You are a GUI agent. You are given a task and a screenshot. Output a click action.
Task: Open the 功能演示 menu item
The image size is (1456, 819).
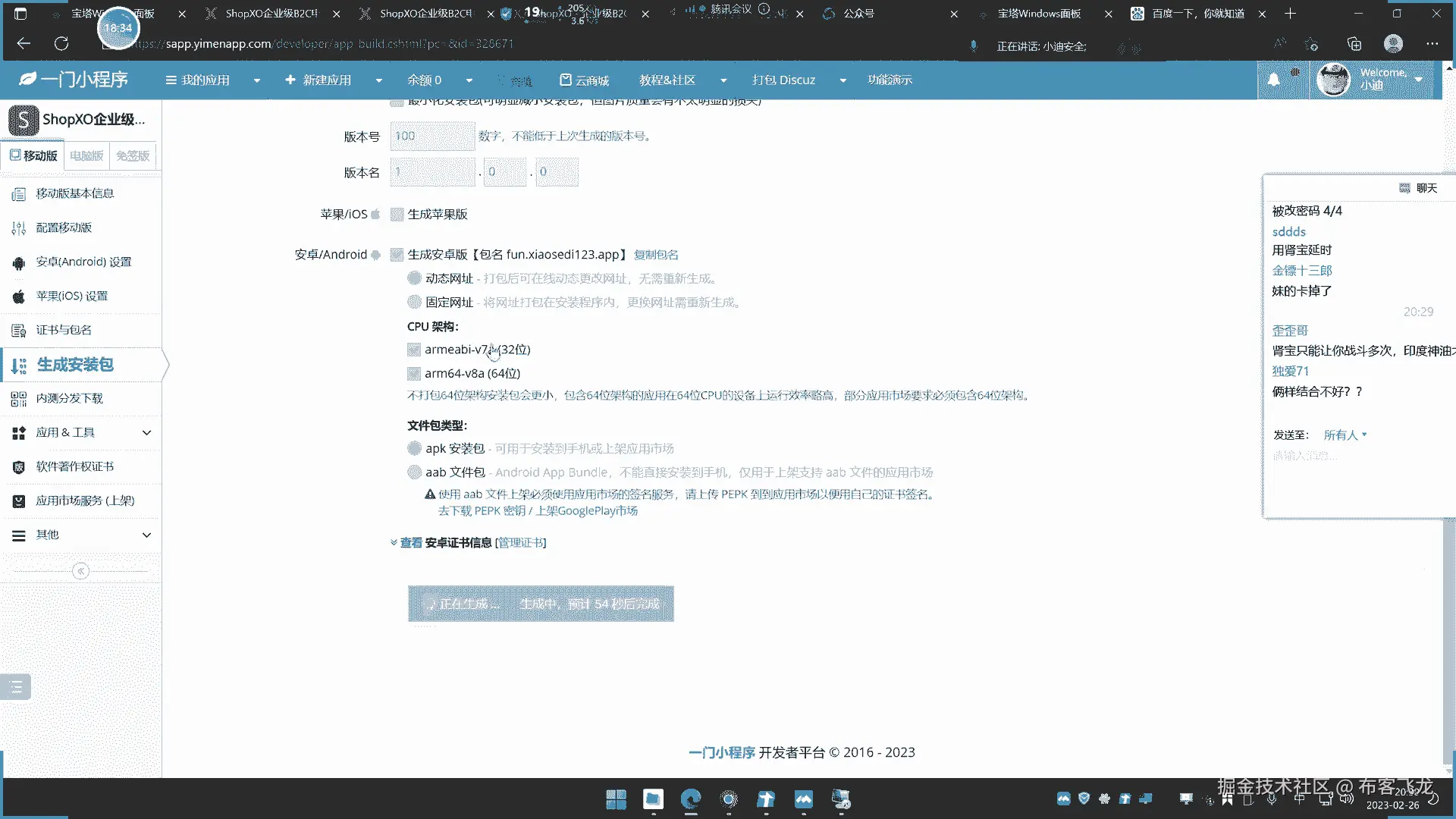tap(890, 80)
